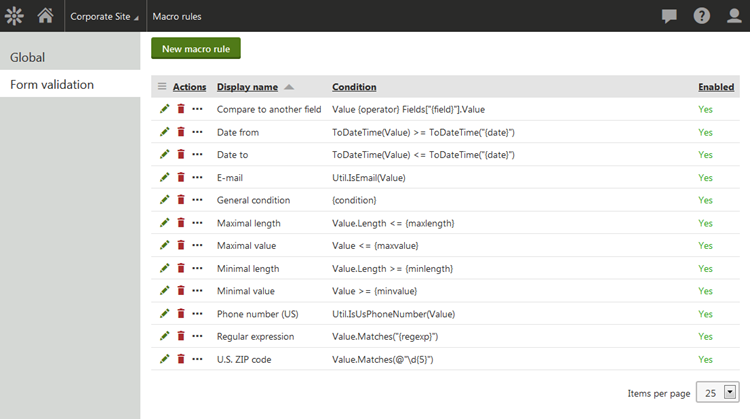
Task: Open more actions for Regular expression
Action: coord(197,336)
